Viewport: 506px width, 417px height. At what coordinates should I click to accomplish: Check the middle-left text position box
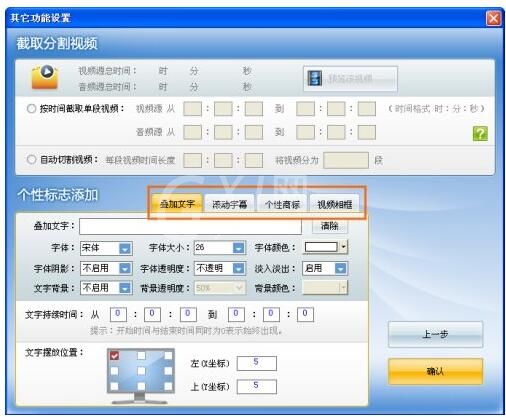coord(114,371)
